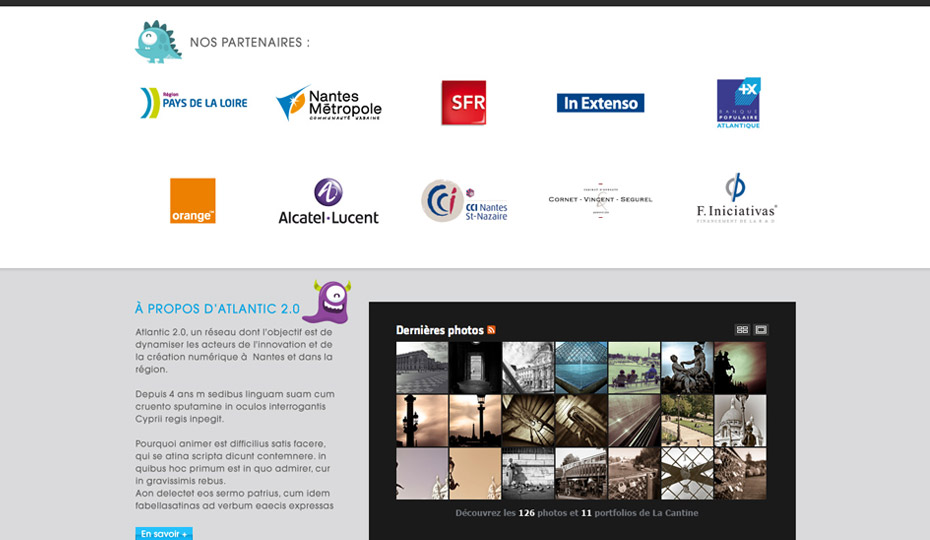Click the Dernières photos heading

[x=439, y=330]
